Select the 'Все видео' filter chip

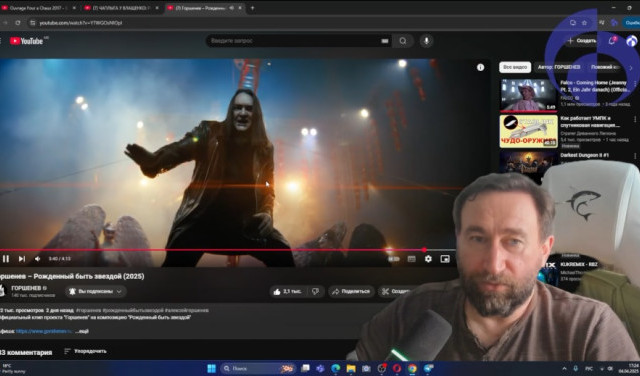point(515,67)
